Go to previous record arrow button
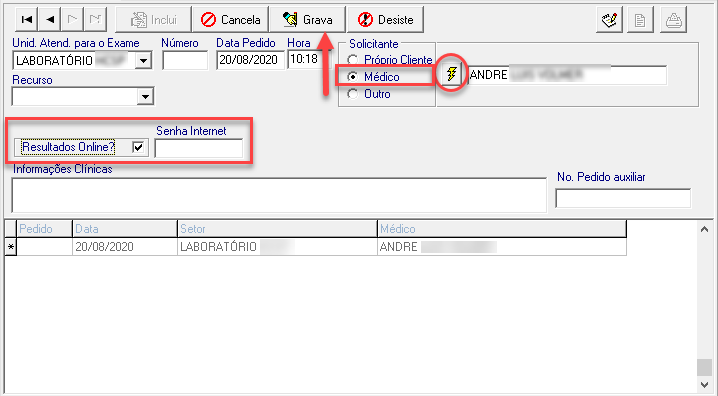The width and height of the screenshot is (718, 396). 50,19
